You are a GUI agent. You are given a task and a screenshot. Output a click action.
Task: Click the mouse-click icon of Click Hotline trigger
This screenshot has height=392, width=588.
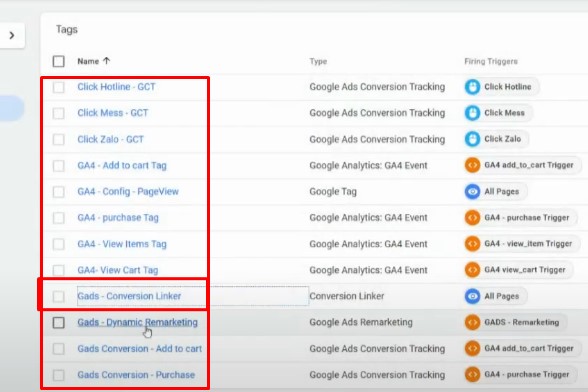click(472, 87)
